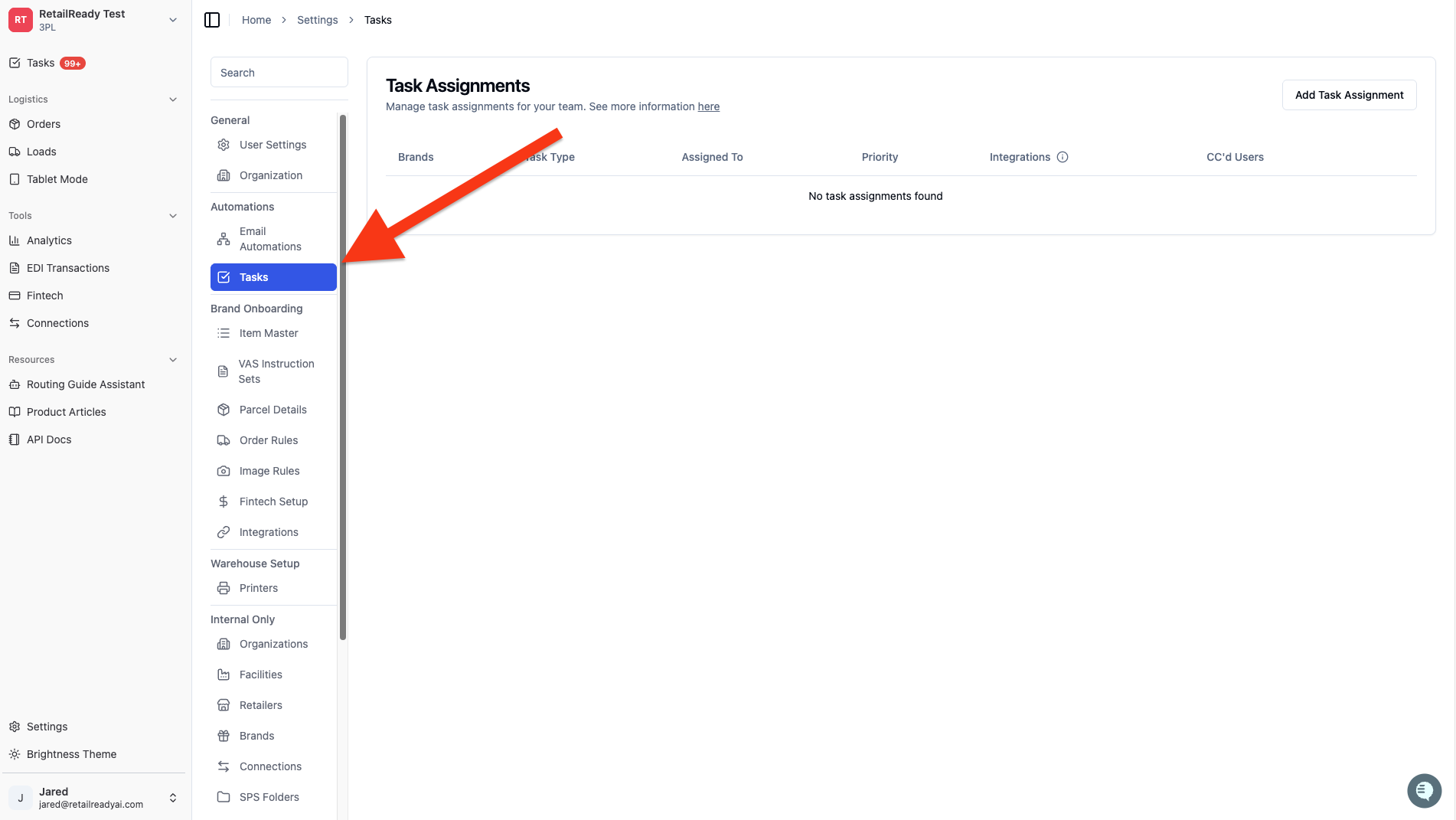Open User Settings page

click(273, 145)
